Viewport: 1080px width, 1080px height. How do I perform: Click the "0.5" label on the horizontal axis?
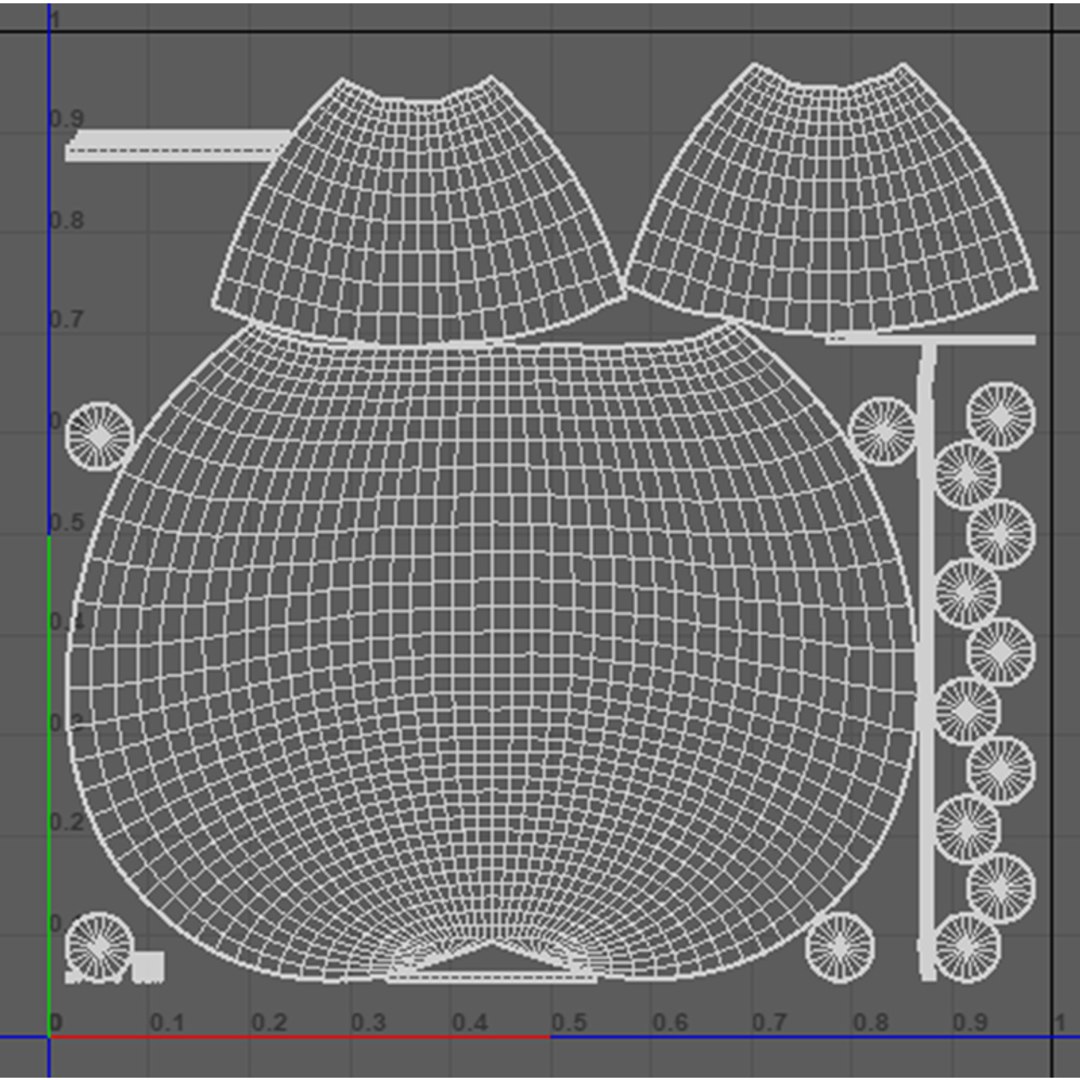click(569, 1022)
